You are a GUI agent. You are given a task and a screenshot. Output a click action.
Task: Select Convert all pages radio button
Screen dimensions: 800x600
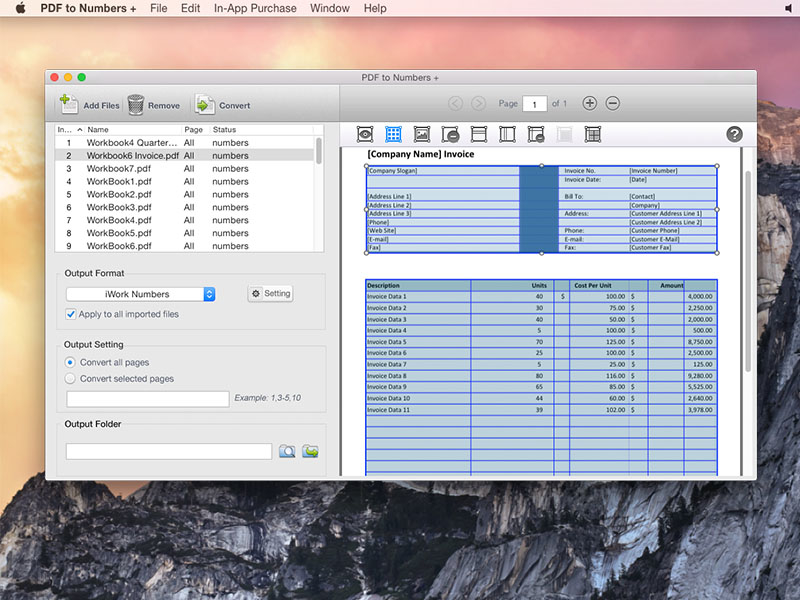tap(70, 362)
